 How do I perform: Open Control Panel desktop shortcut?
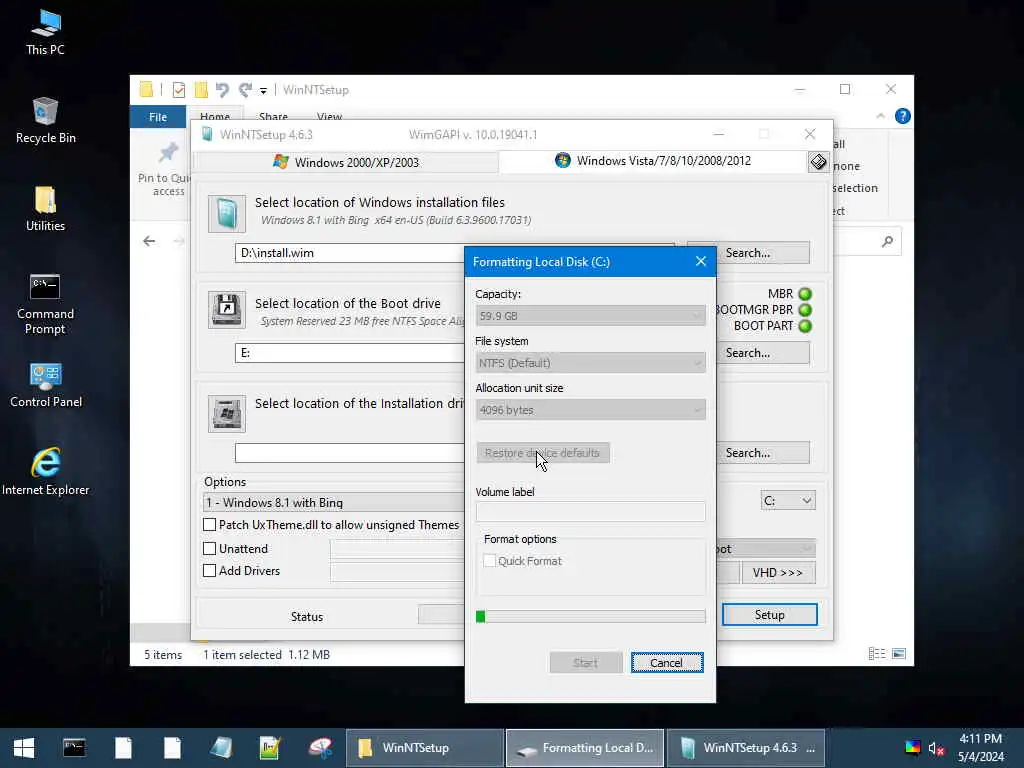tap(46, 385)
